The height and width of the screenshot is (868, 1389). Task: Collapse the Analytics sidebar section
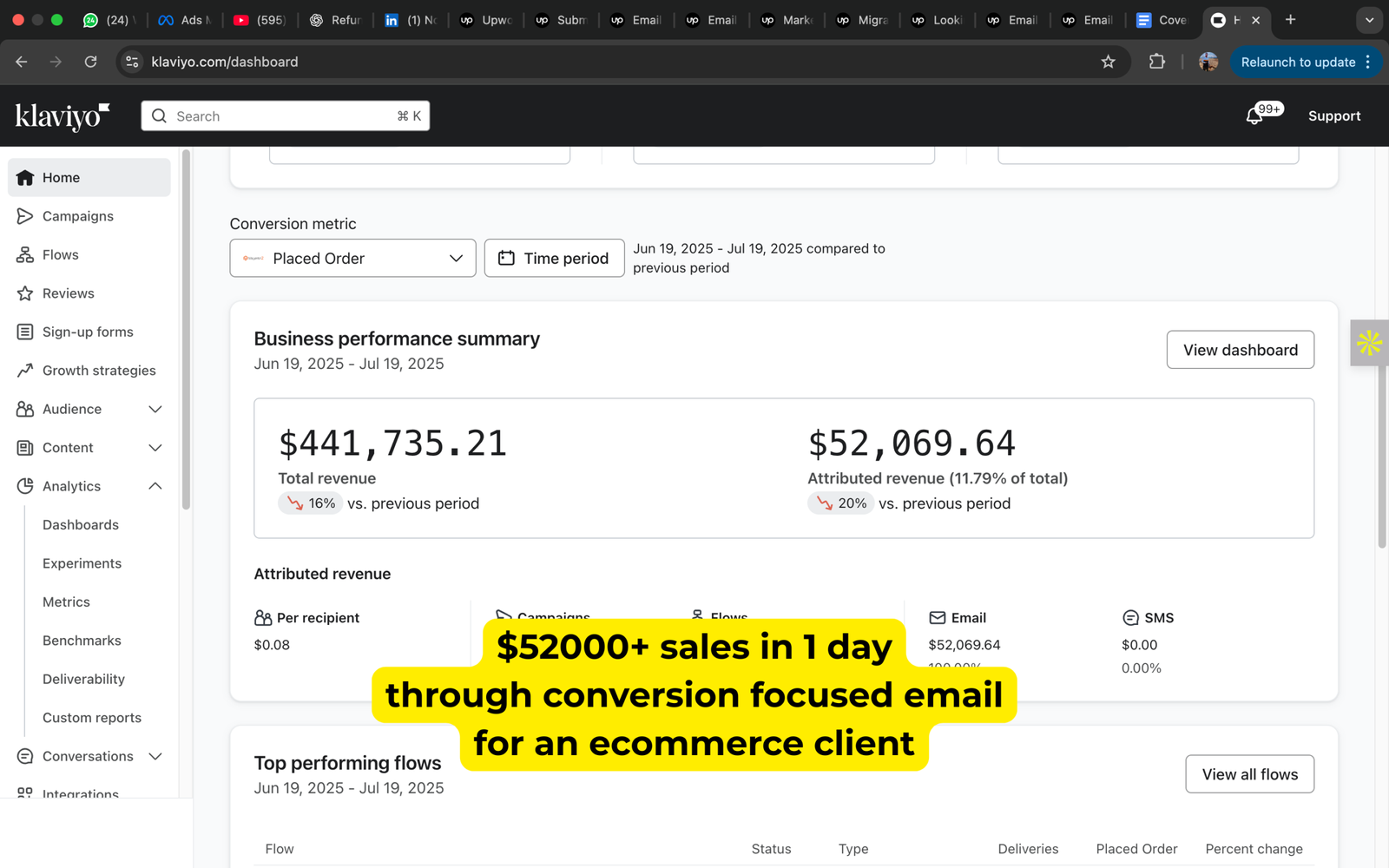tap(155, 486)
